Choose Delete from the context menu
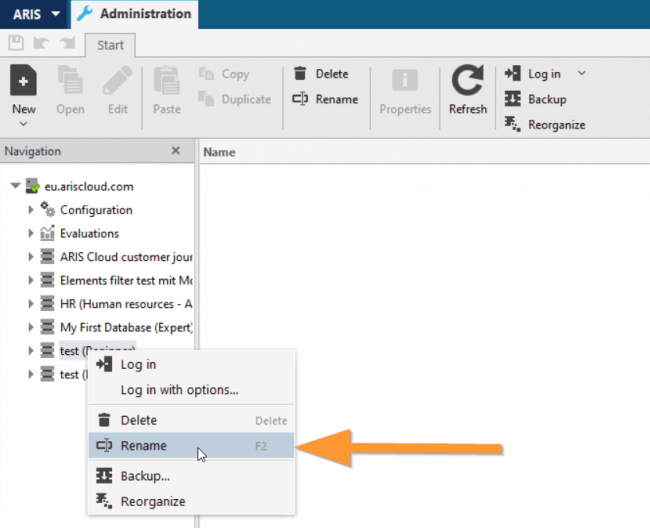 click(192, 420)
